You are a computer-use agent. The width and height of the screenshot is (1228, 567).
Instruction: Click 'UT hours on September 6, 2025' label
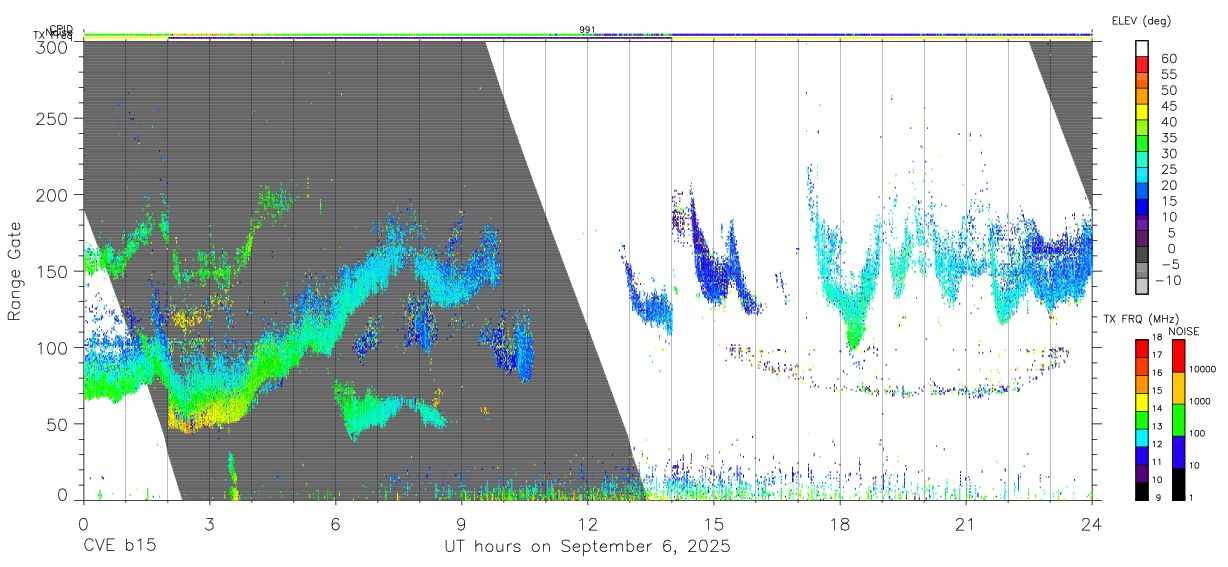[587, 548]
